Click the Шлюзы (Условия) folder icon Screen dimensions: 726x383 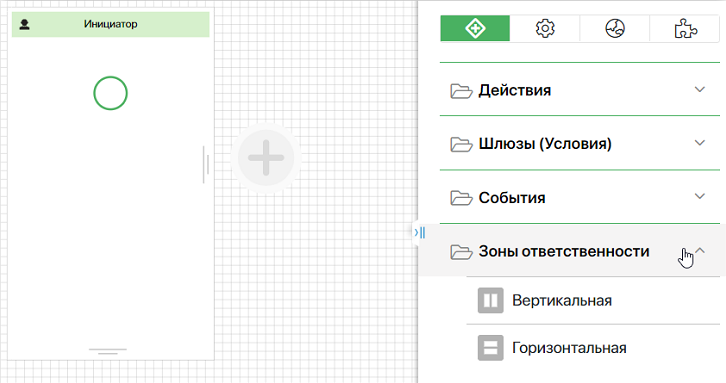(x=461, y=144)
